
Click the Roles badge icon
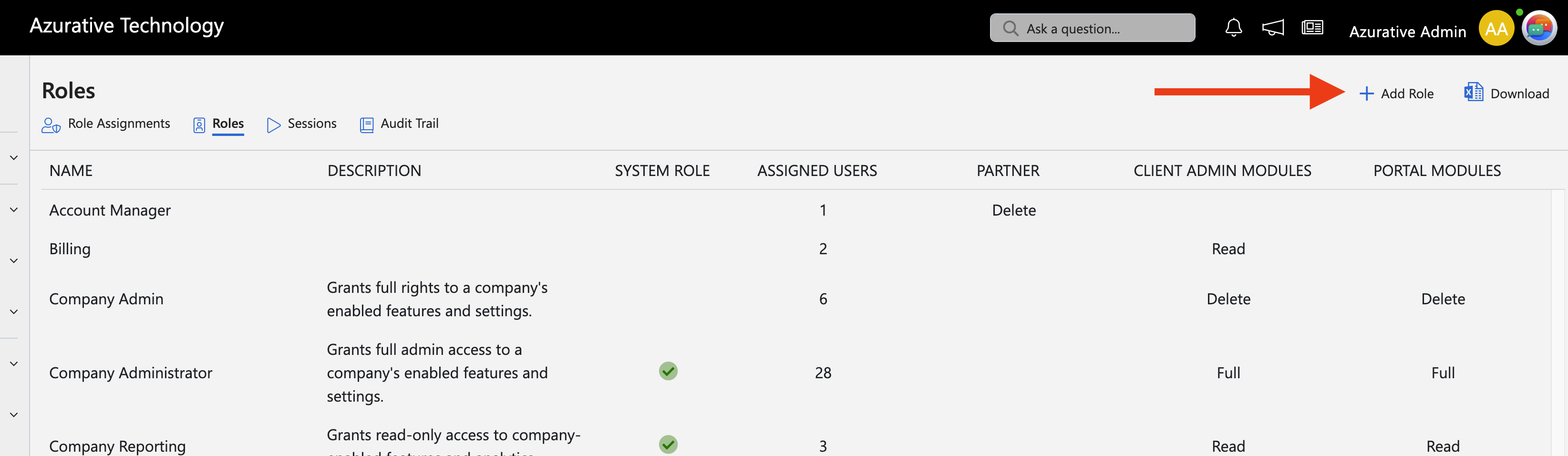(x=199, y=125)
